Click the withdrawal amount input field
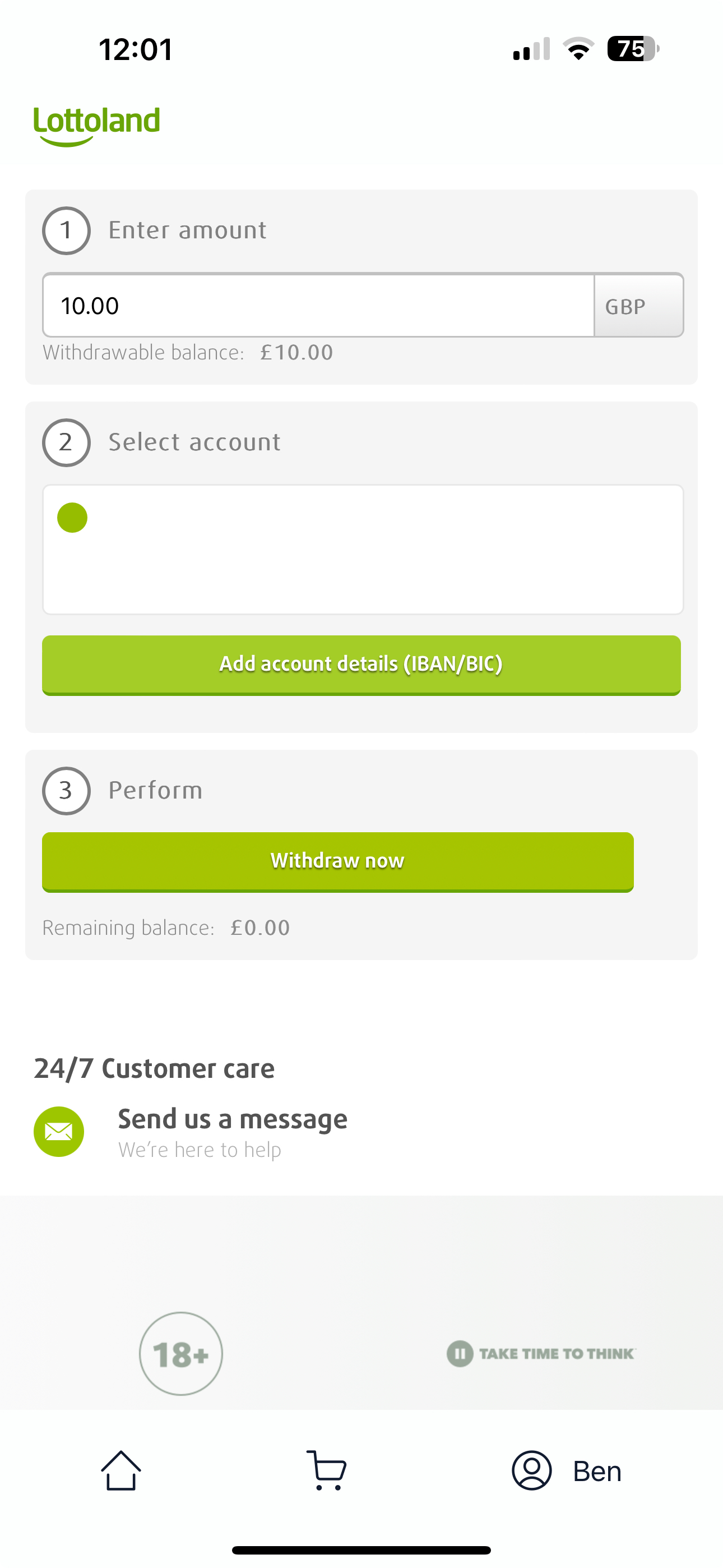The image size is (723, 1568). (318, 306)
